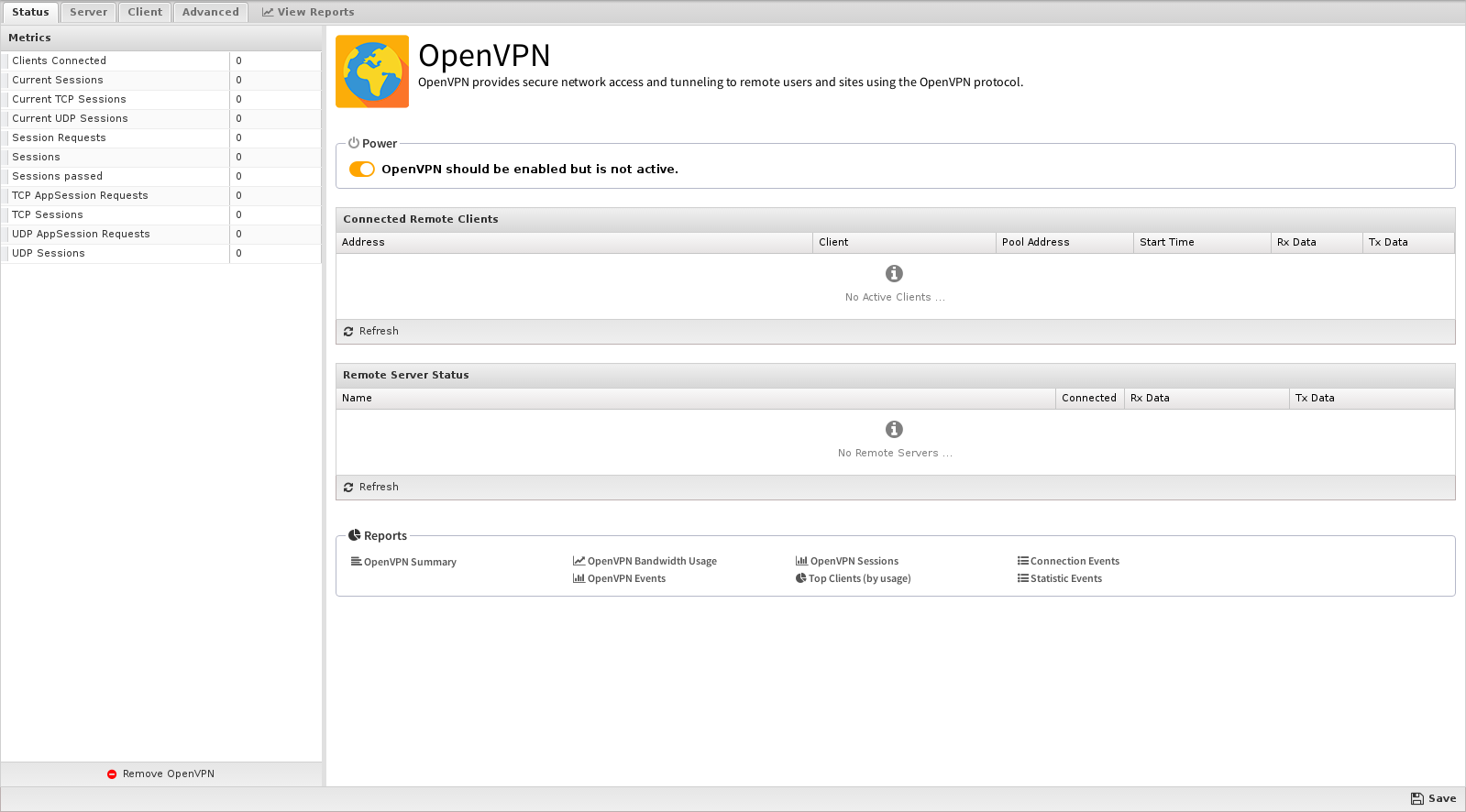Open the Advanced tab
The width and height of the screenshot is (1466, 812).
pos(210,12)
